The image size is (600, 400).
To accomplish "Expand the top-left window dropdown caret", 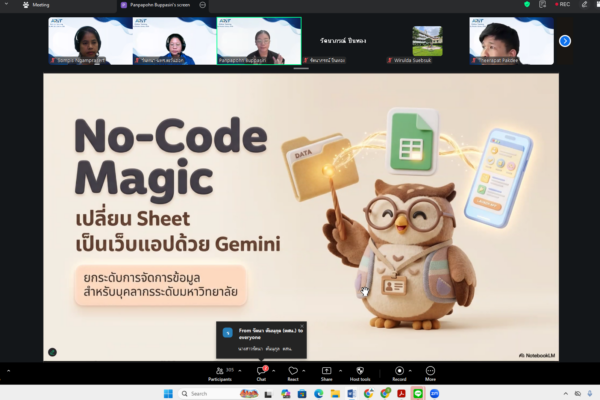I will coord(6,4).
